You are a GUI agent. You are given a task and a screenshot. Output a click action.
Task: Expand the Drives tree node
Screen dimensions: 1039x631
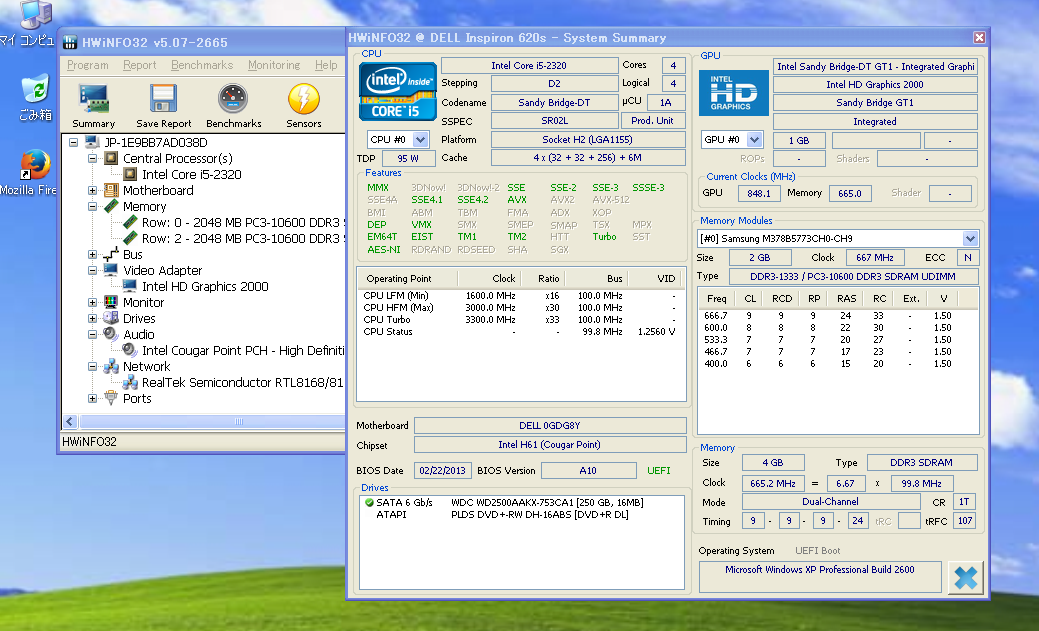93,318
